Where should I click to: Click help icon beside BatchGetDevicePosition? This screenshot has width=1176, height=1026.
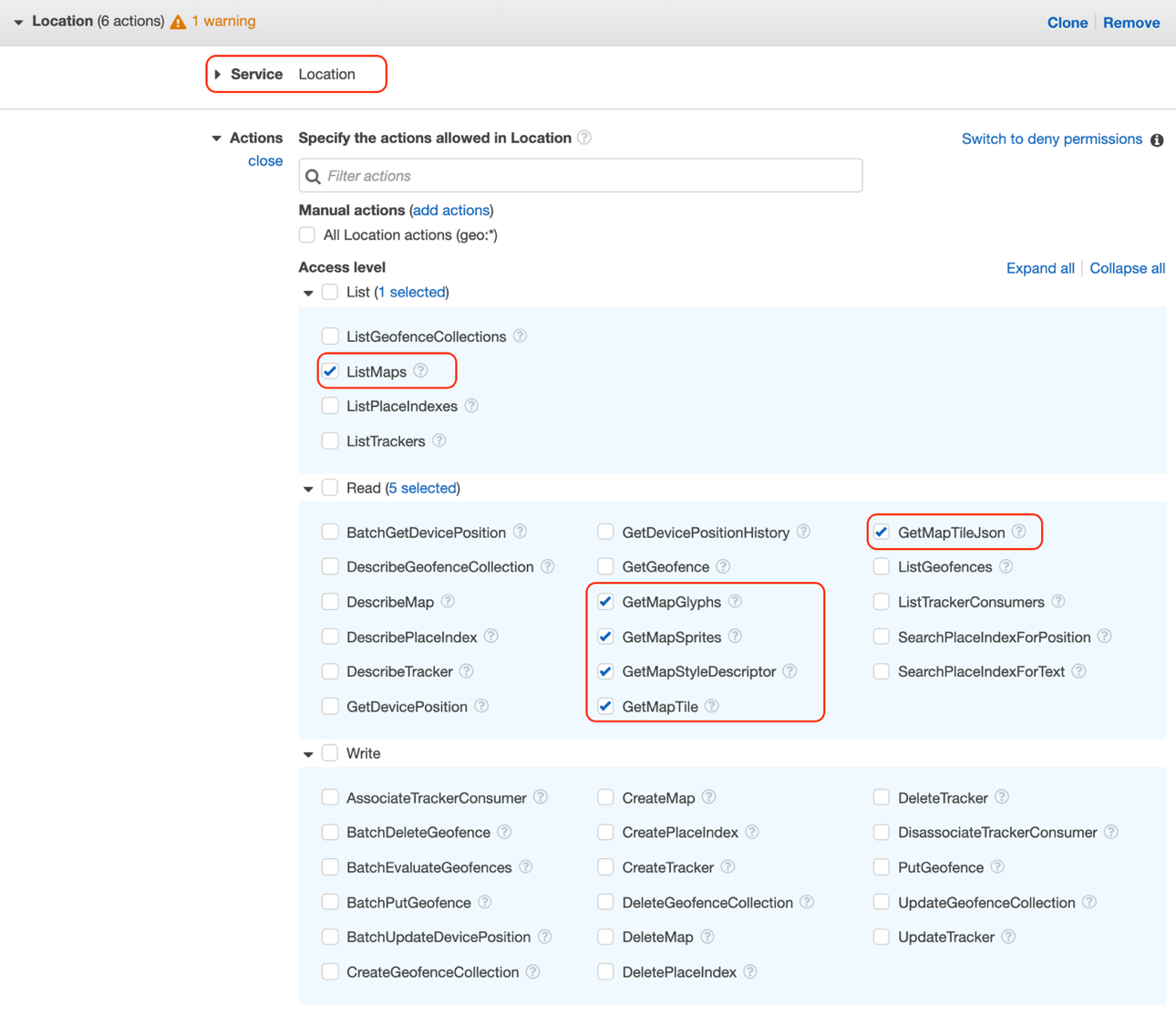coord(520,532)
